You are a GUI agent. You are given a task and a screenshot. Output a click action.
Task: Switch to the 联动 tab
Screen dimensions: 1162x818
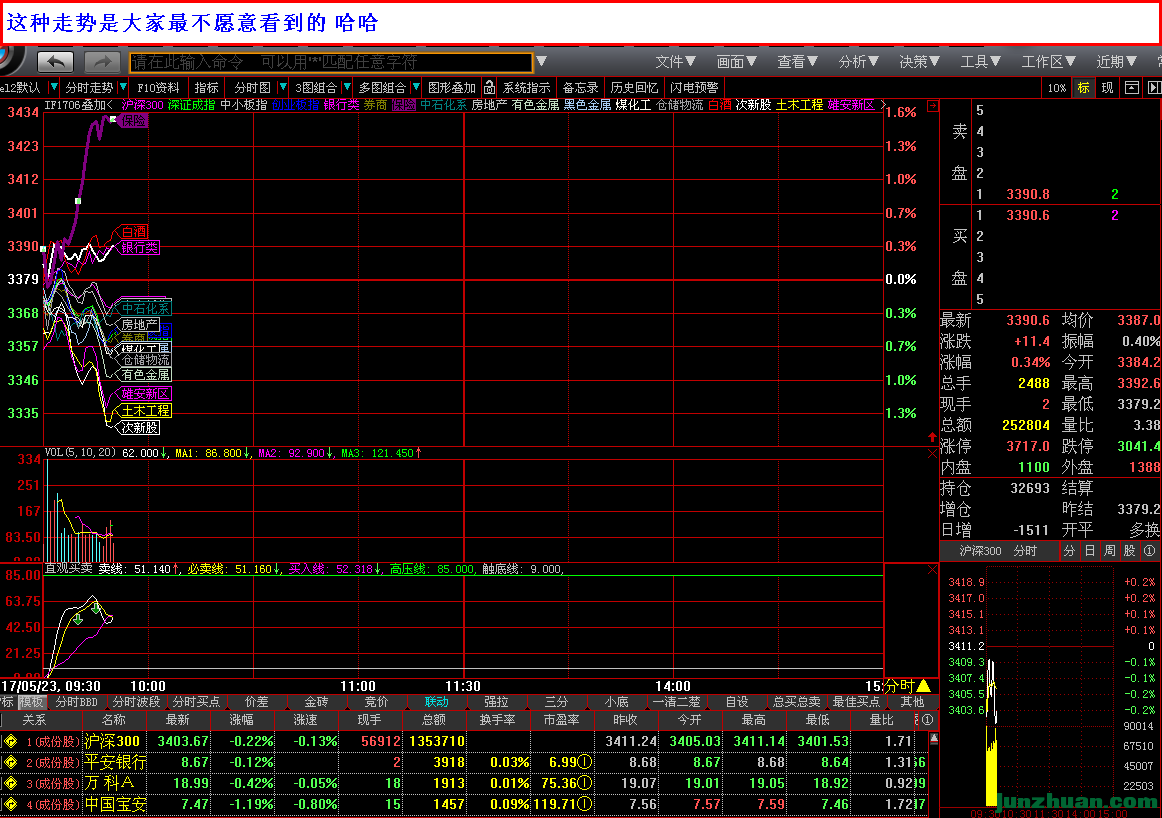(x=436, y=702)
